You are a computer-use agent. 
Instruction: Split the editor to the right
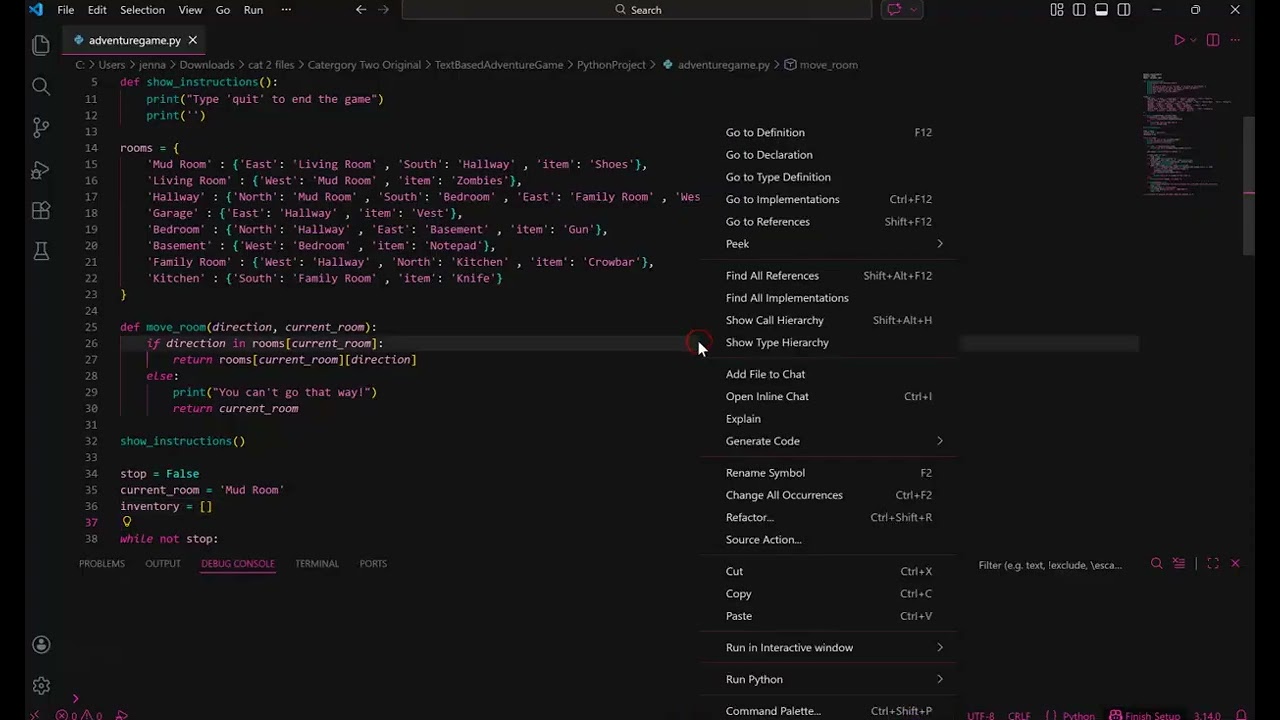point(1213,40)
